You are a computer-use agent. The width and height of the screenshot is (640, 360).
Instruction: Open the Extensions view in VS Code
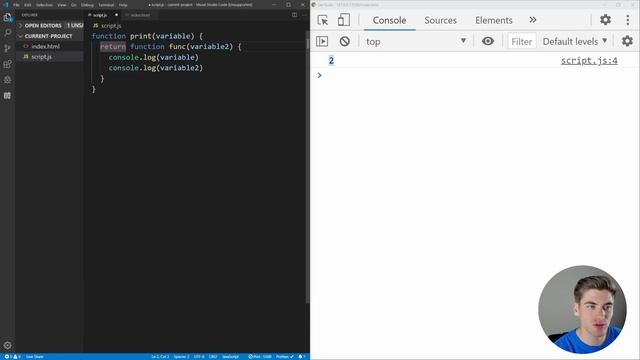pyautogui.click(x=7, y=64)
